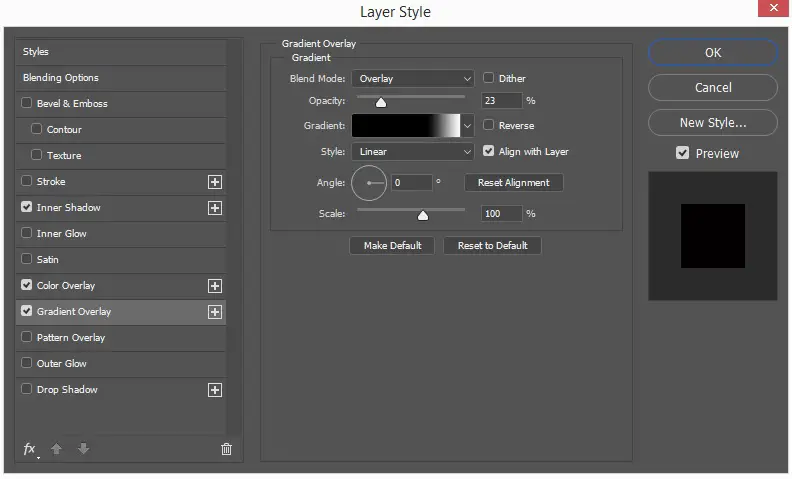792x479 pixels.
Task: Click the Opacity slider handle
Action: 381,103
